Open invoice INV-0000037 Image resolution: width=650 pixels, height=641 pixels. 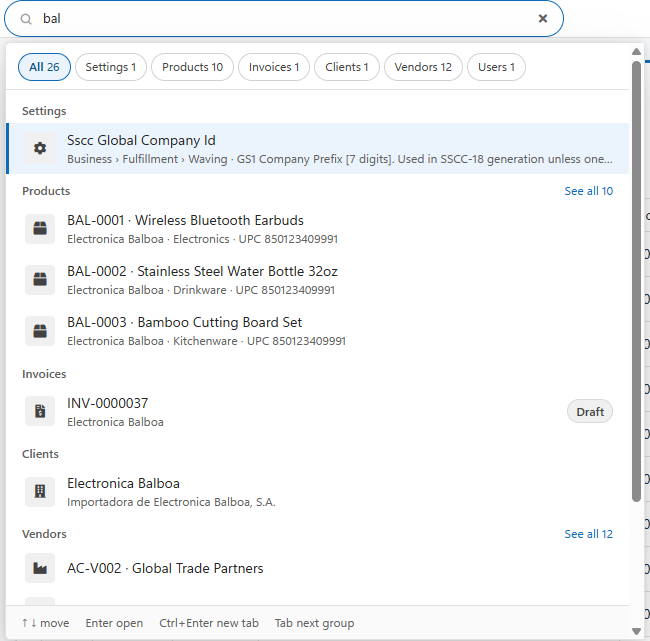tap(318, 412)
